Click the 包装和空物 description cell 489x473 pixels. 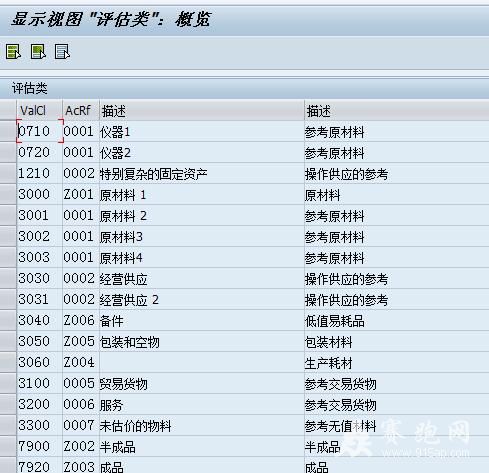202,342
